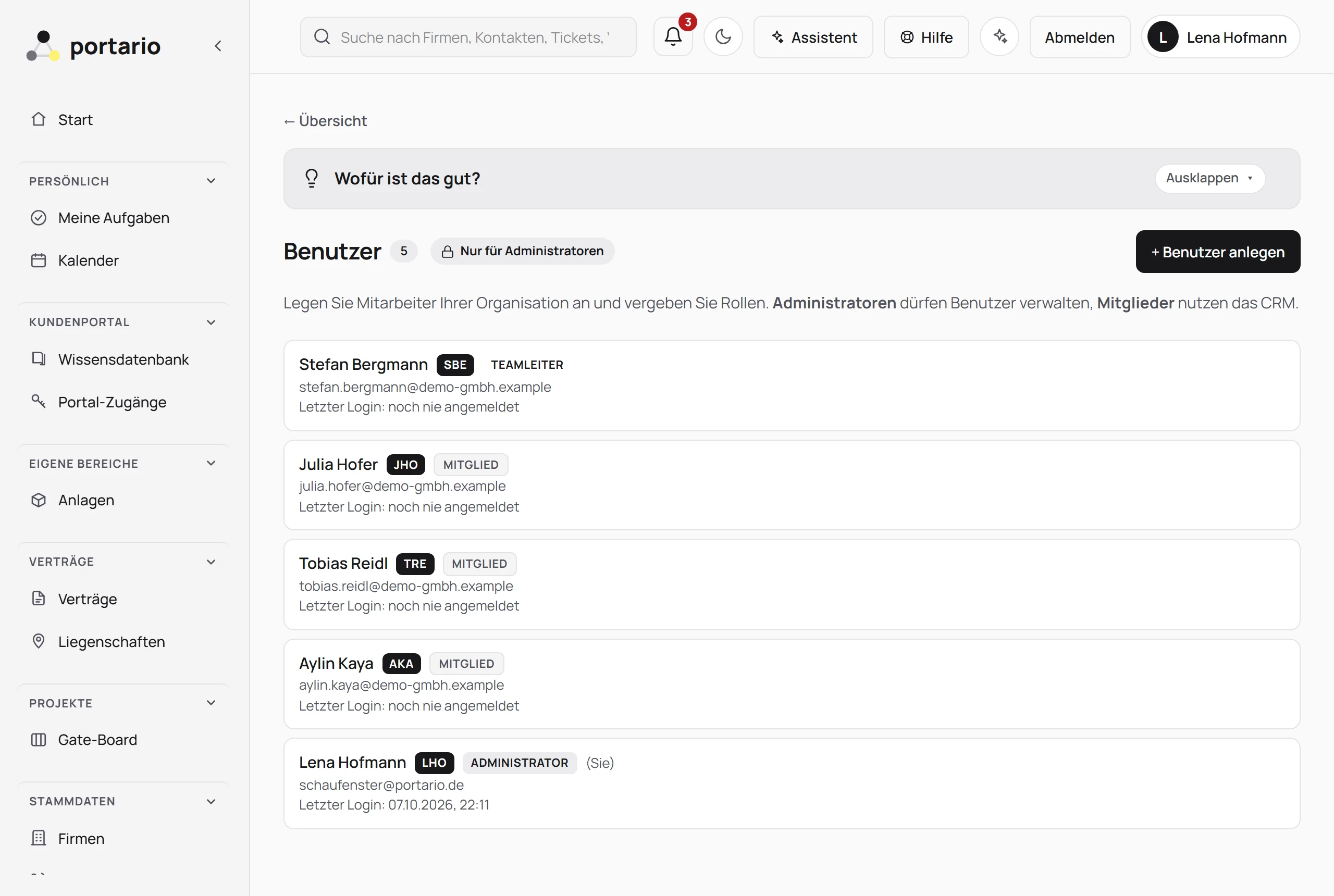
Task: Open Tobias Reidl user entry
Action: click(792, 584)
